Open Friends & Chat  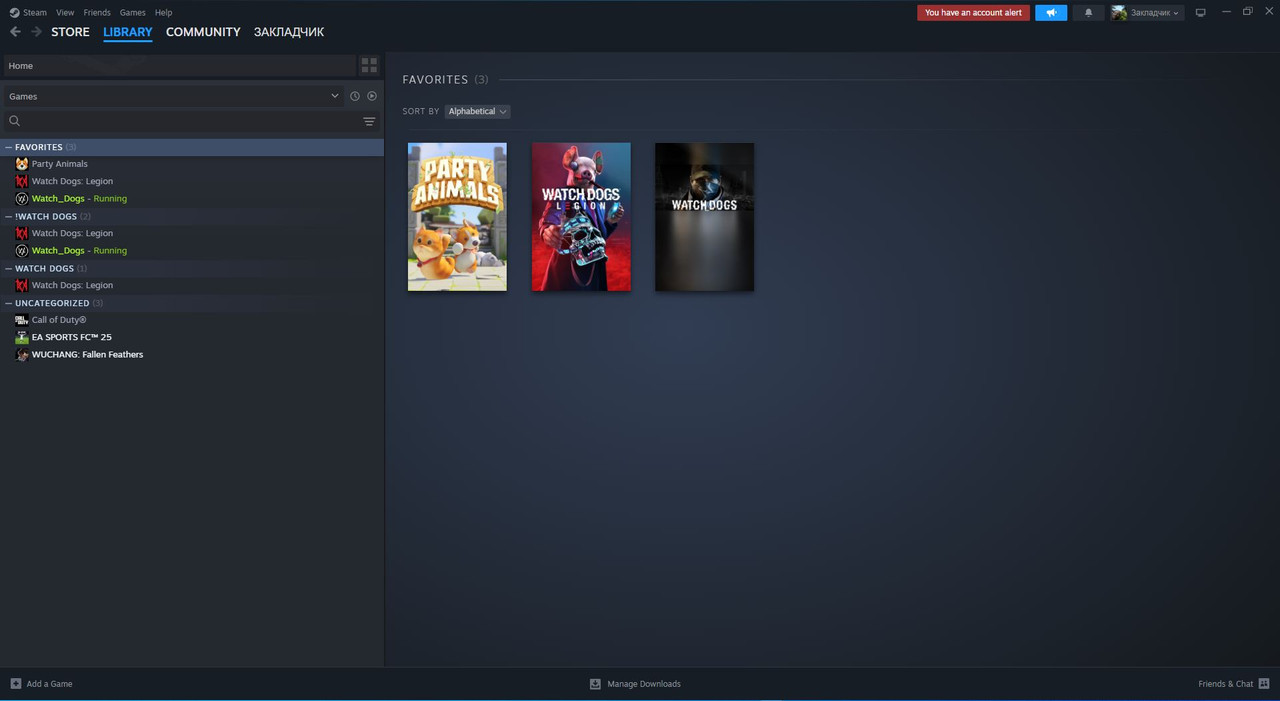[1234, 684]
